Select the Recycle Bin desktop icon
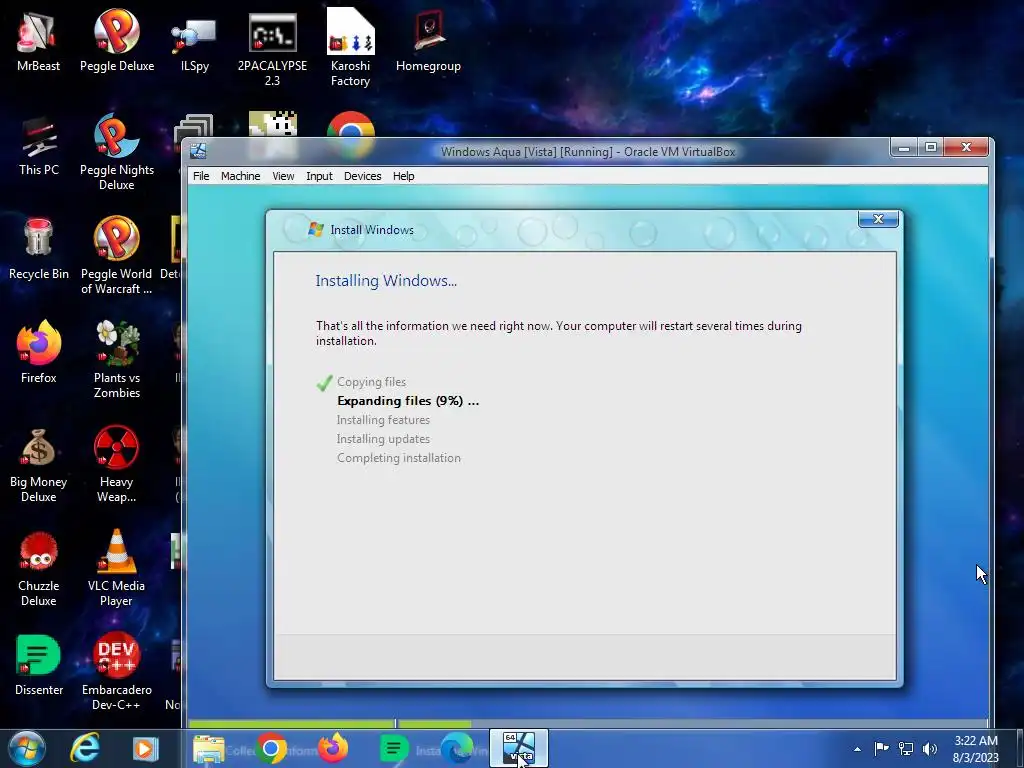This screenshot has width=1024, height=768. 39,248
